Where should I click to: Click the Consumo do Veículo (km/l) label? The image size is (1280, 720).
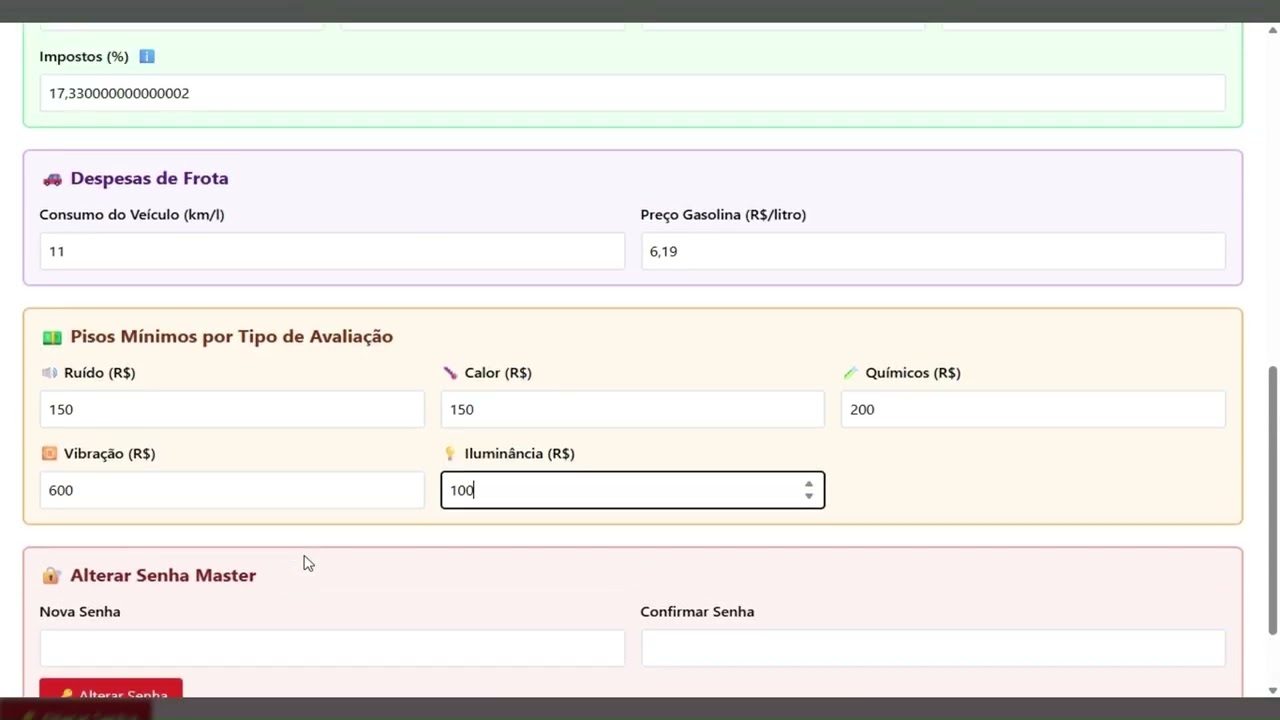pyautogui.click(x=132, y=215)
